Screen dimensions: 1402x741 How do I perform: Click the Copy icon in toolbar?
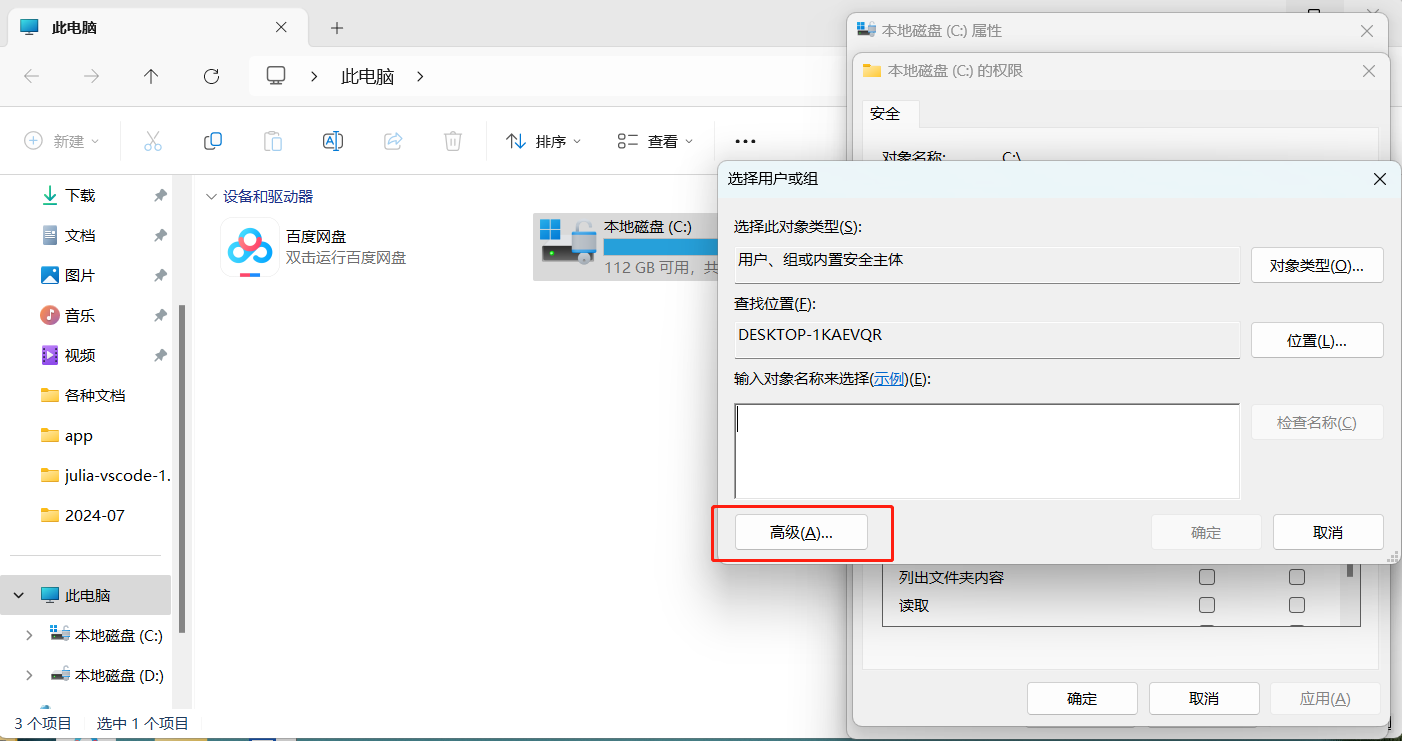click(212, 141)
